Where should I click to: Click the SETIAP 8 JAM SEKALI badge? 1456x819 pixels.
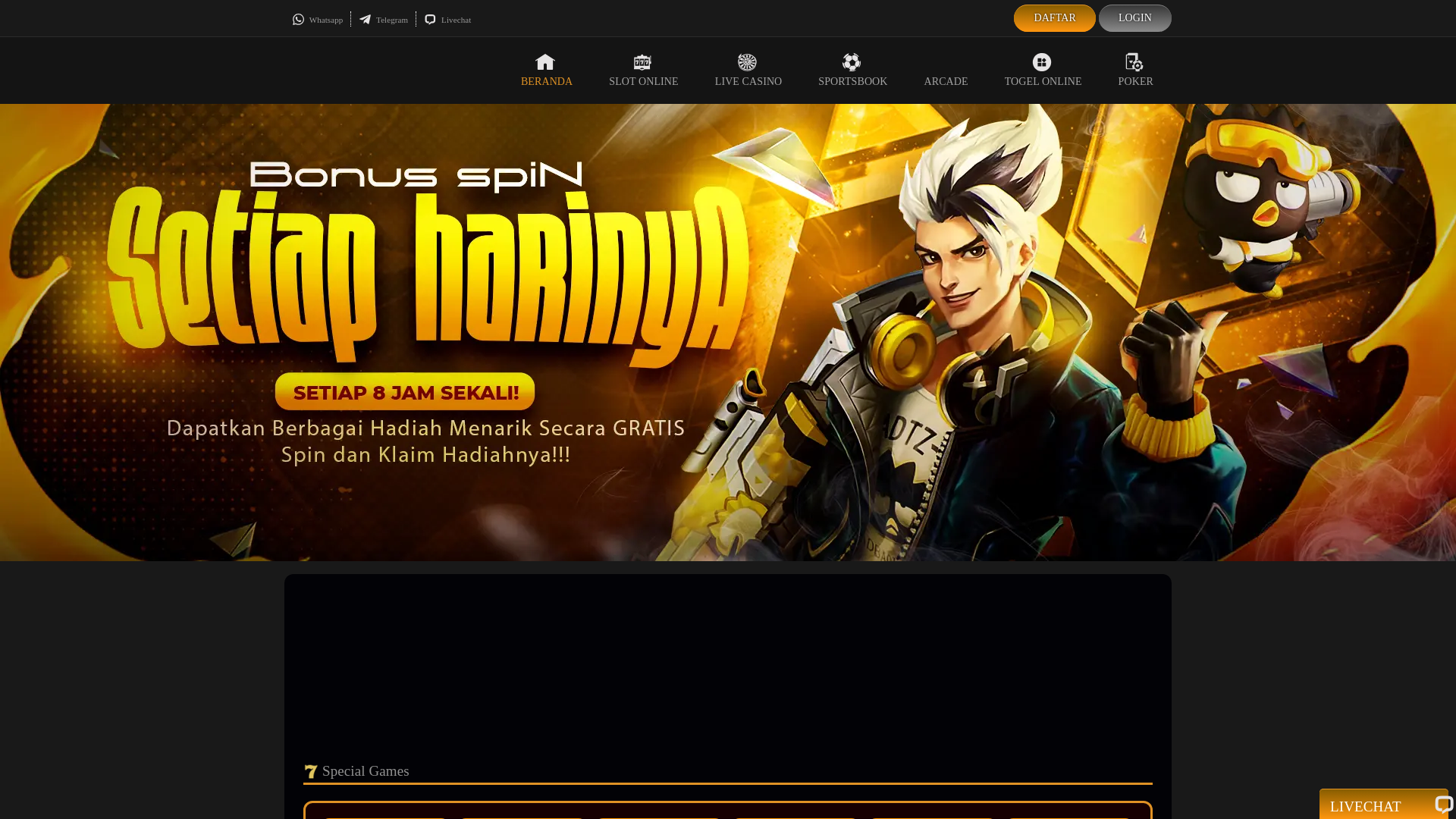coord(405,392)
